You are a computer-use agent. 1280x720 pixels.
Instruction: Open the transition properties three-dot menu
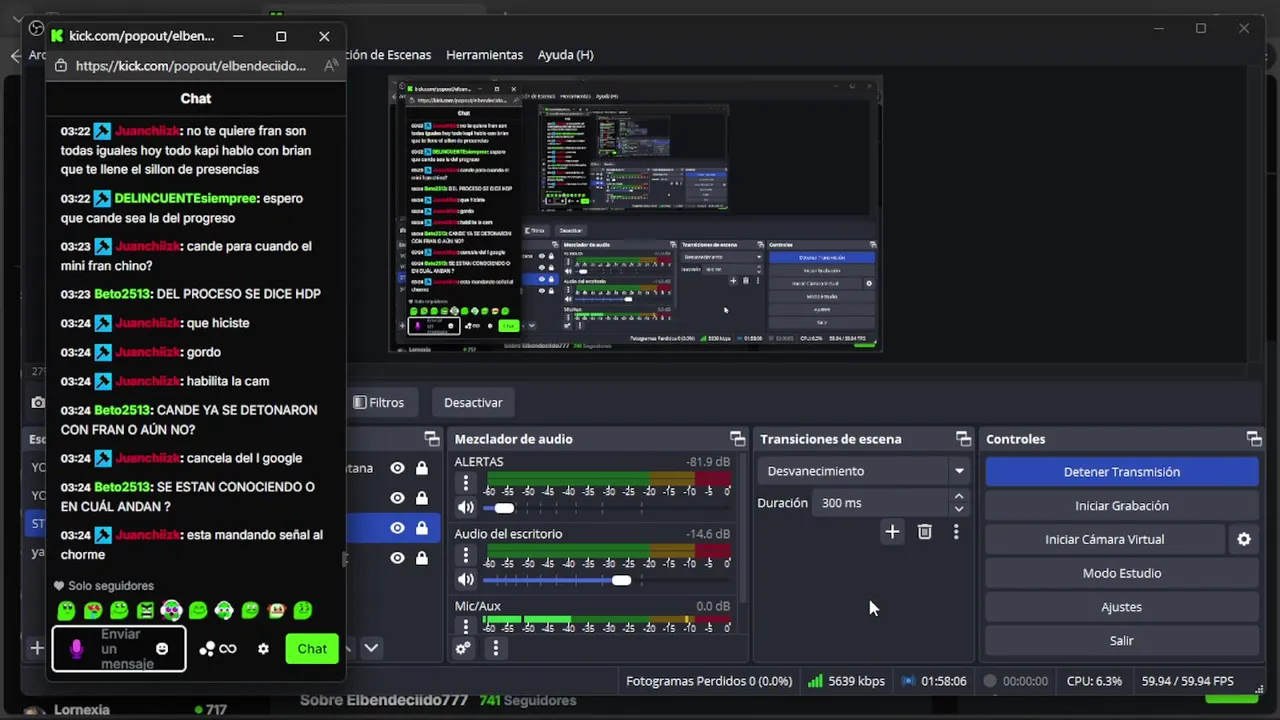(956, 532)
